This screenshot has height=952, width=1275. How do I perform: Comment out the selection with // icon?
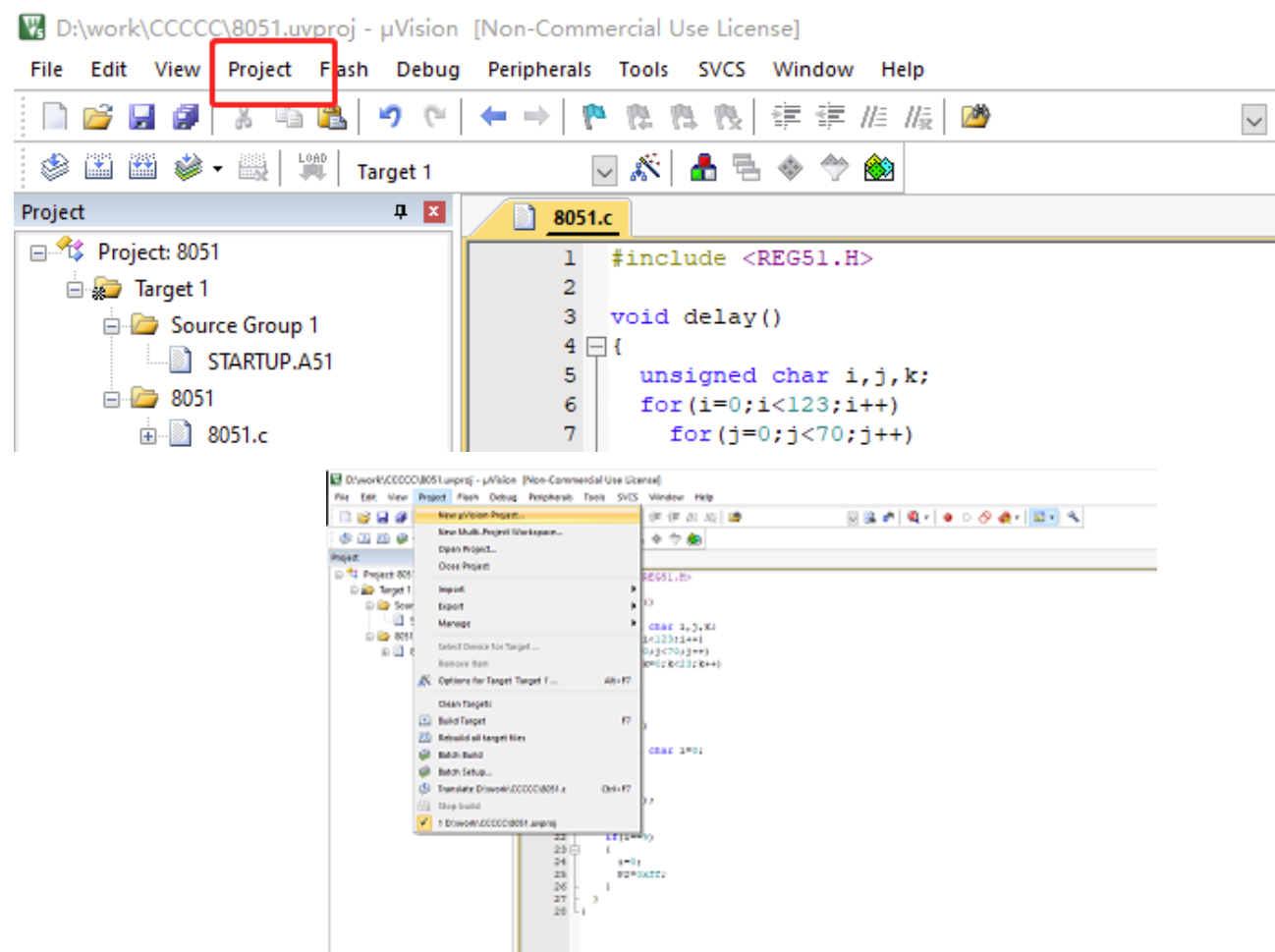pyautogui.click(x=873, y=117)
